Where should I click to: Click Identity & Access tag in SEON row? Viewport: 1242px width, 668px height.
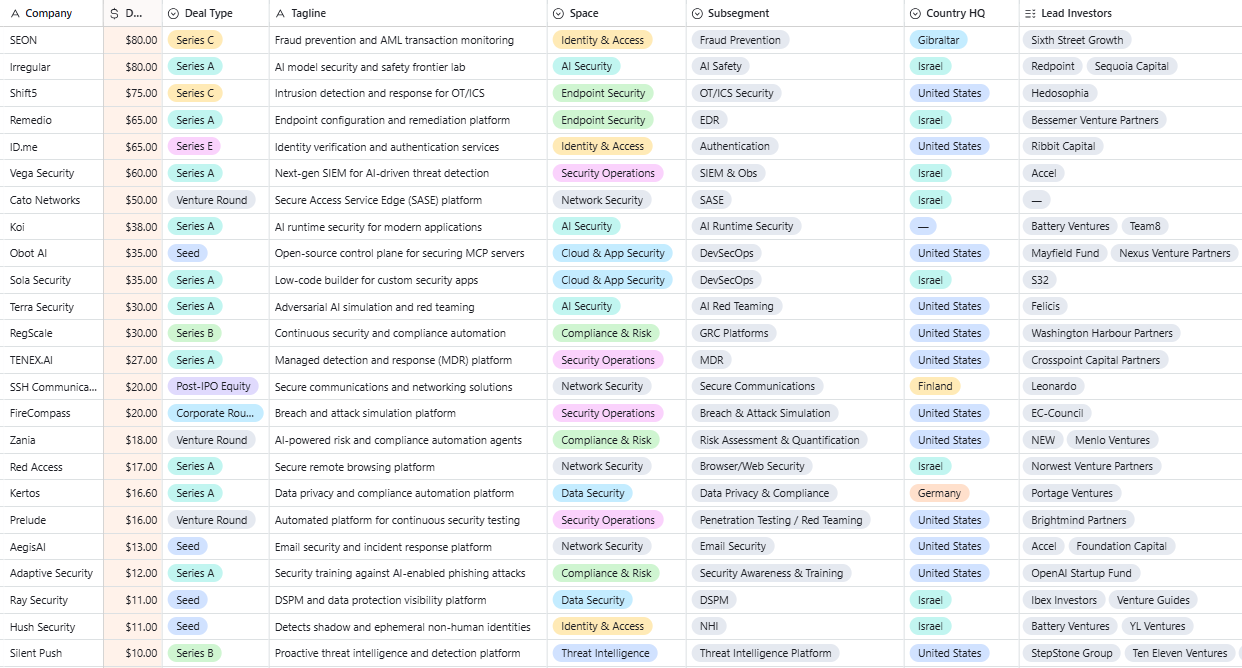602,40
